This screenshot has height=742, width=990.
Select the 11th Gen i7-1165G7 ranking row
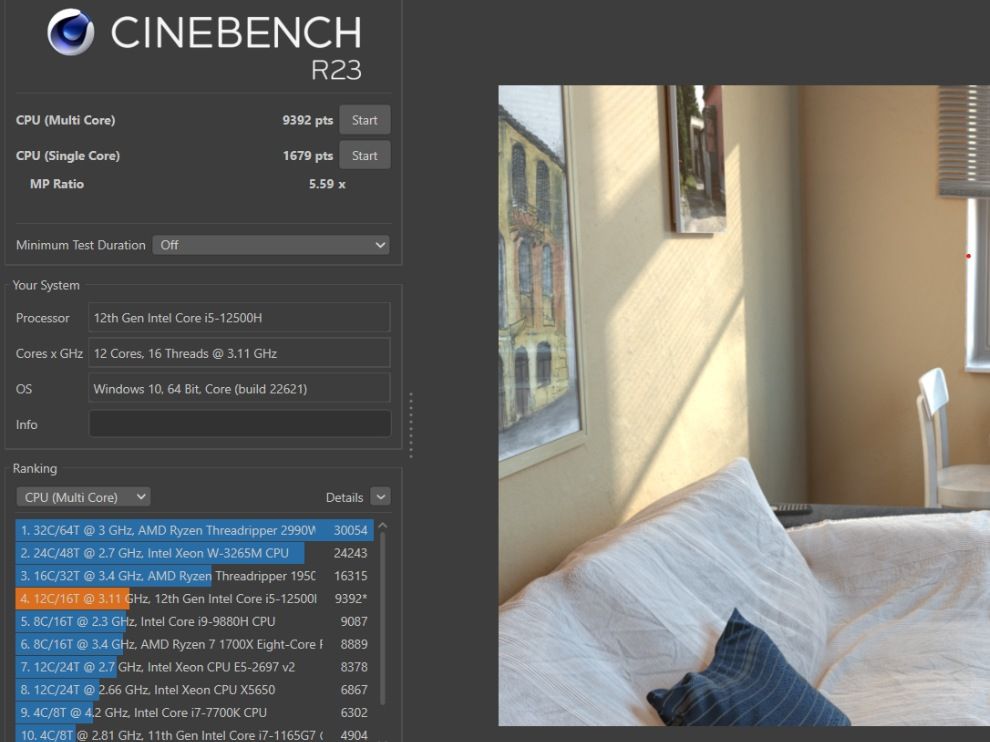click(x=194, y=734)
